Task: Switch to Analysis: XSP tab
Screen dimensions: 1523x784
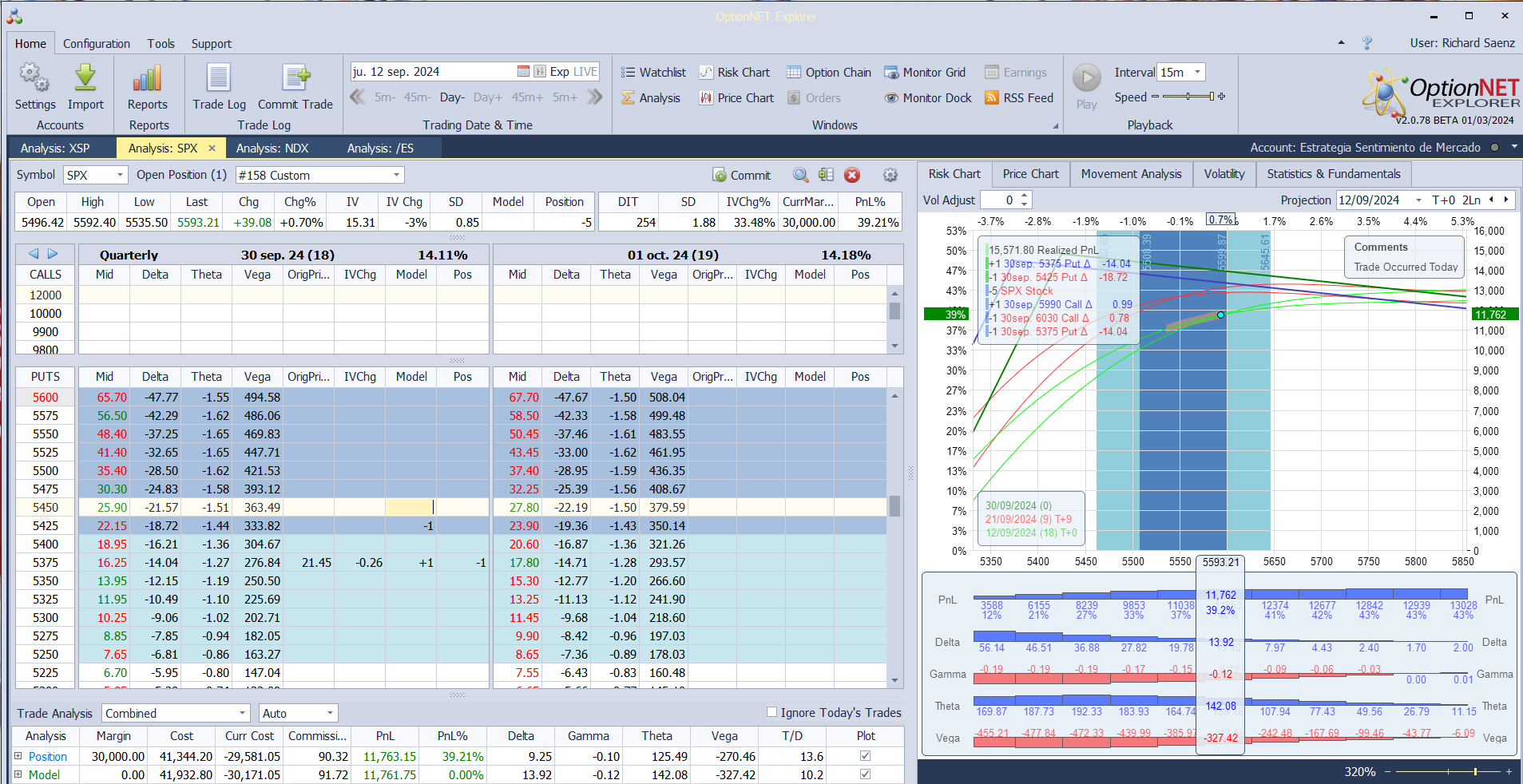Action: (x=55, y=148)
